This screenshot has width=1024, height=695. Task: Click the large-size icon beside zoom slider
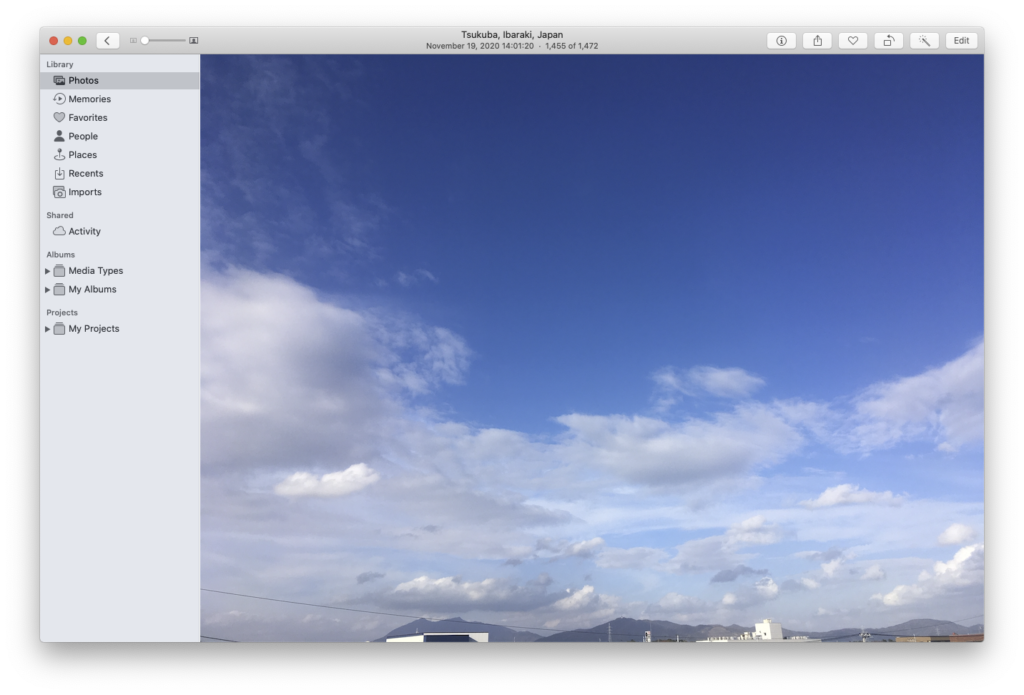coord(194,41)
